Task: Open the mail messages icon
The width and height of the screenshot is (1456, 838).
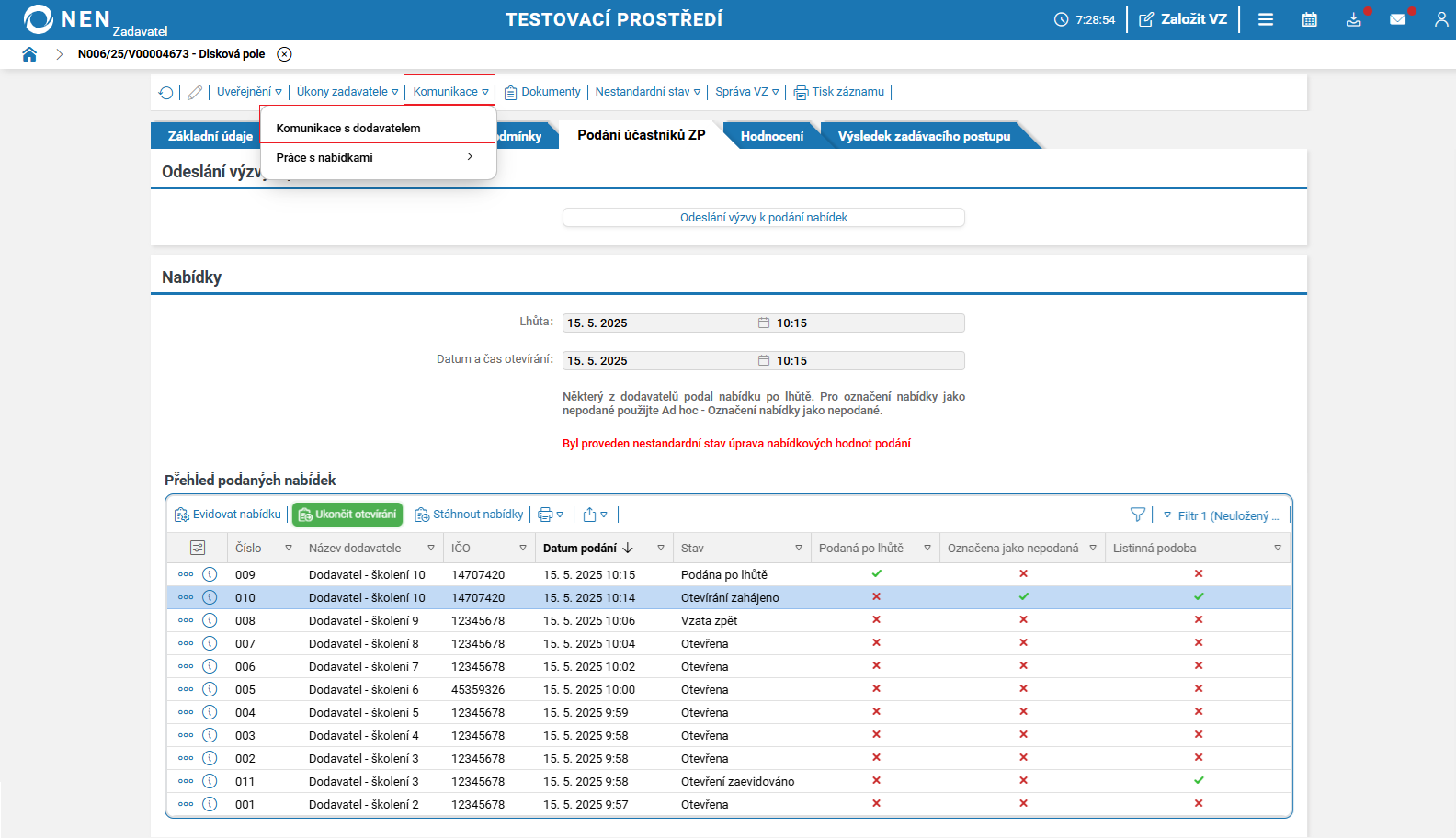Action: click(x=1397, y=19)
